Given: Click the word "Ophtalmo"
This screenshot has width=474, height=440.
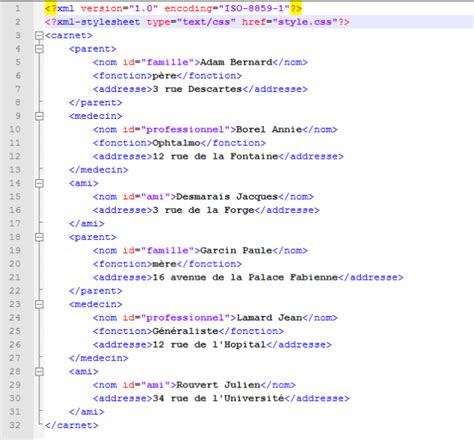Looking at the screenshot, I should point(176,143).
